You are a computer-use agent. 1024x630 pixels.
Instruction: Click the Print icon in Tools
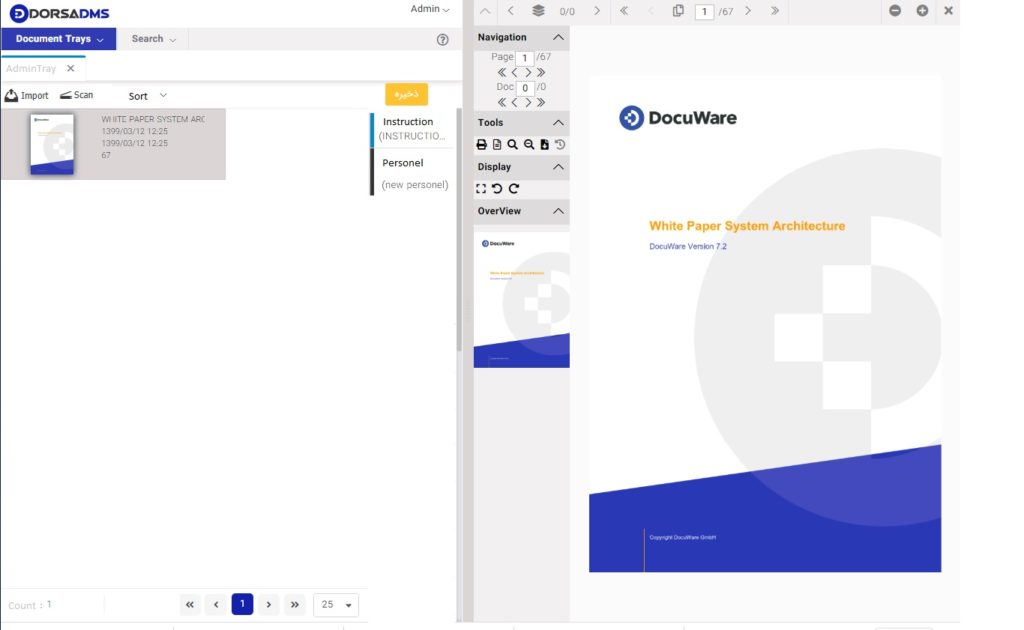481,144
